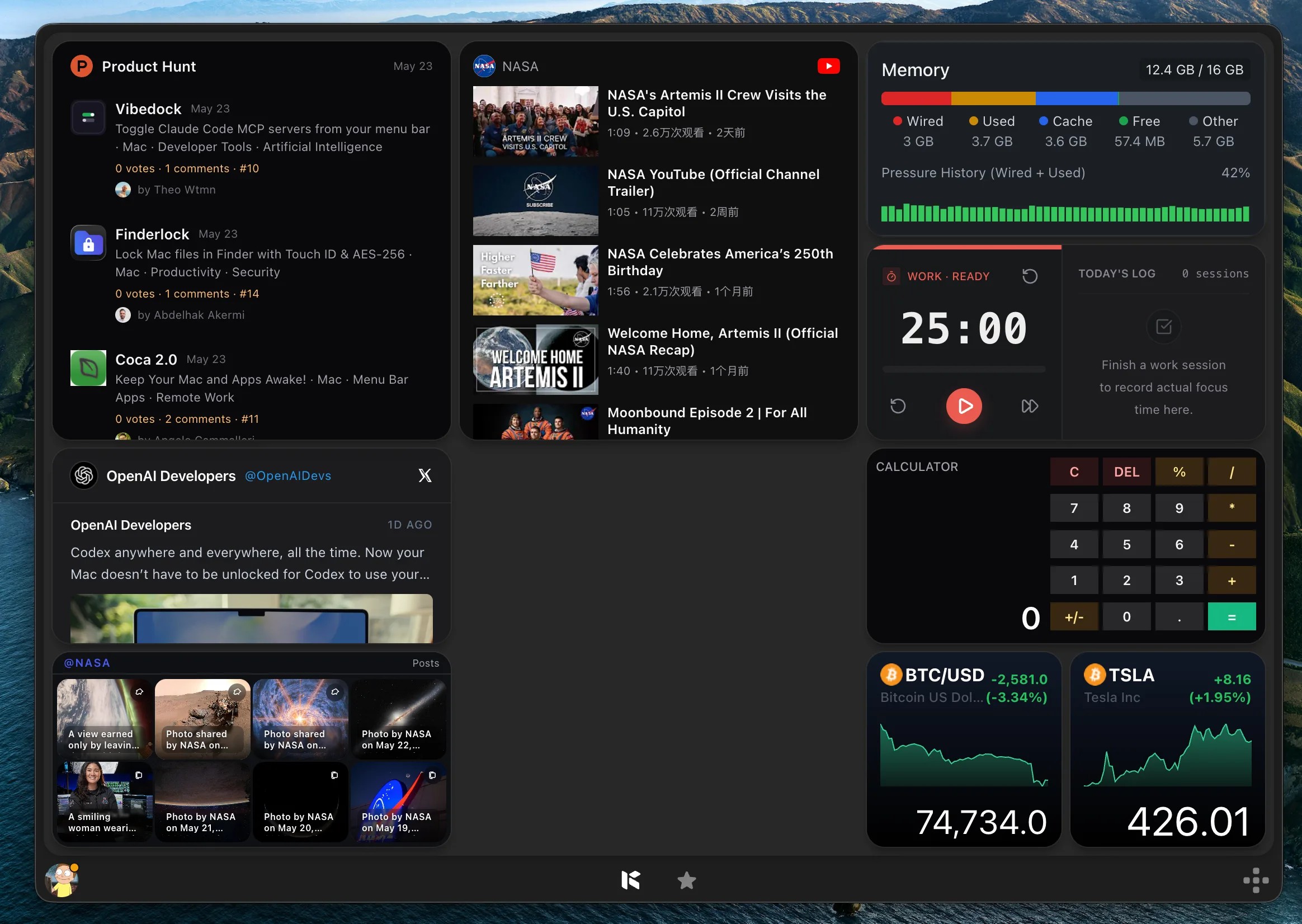Click the OpenAI Developers avatar icon

click(x=84, y=475)
